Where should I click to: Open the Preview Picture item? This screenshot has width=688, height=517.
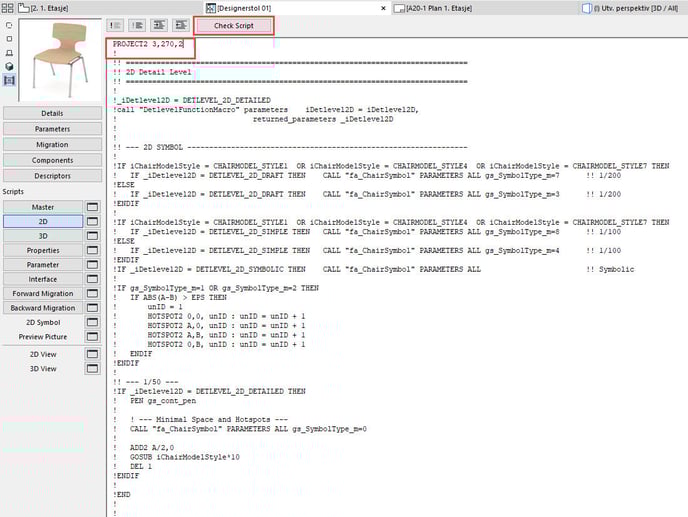coord(43,337)
